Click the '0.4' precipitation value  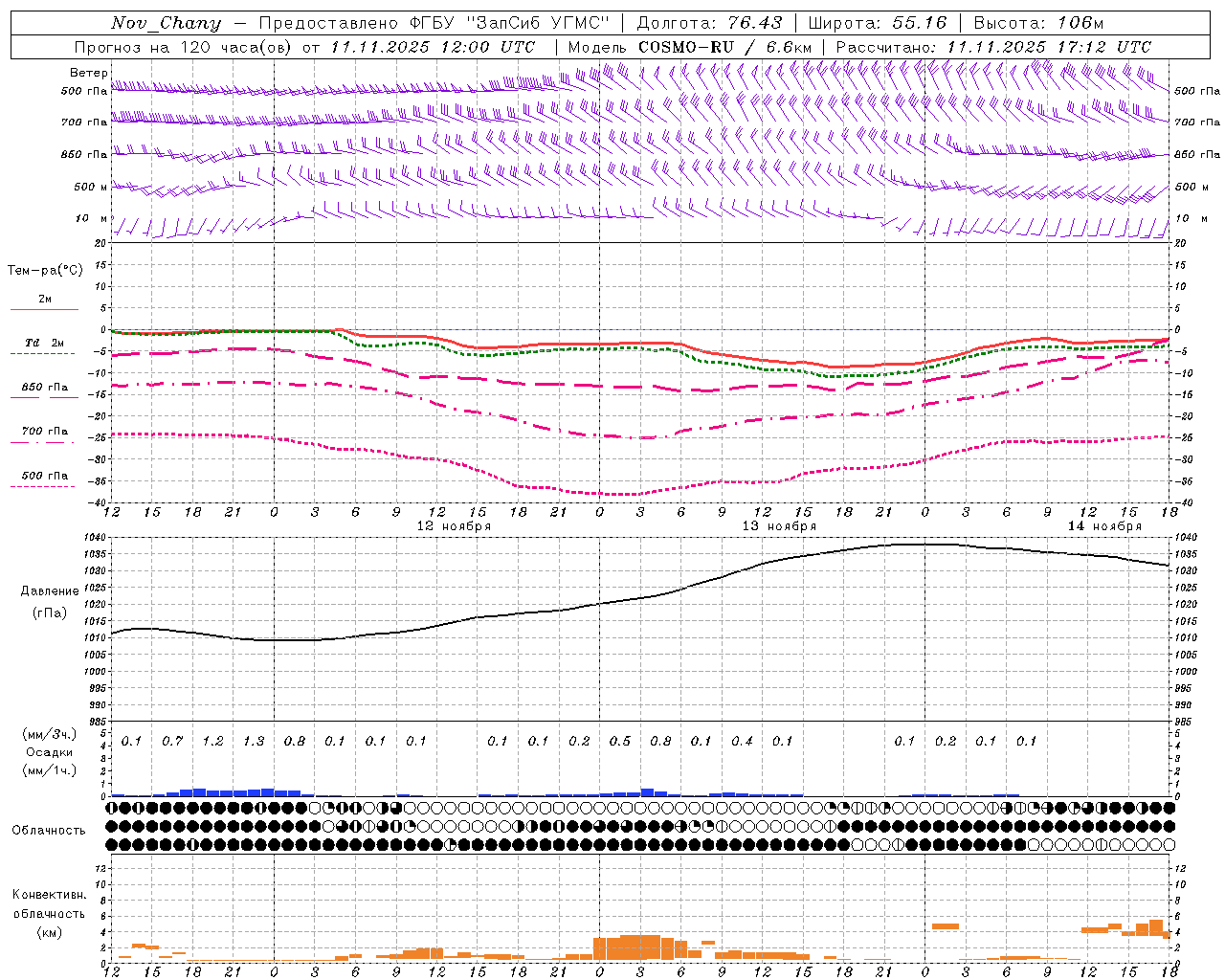(x=742, y=742)
